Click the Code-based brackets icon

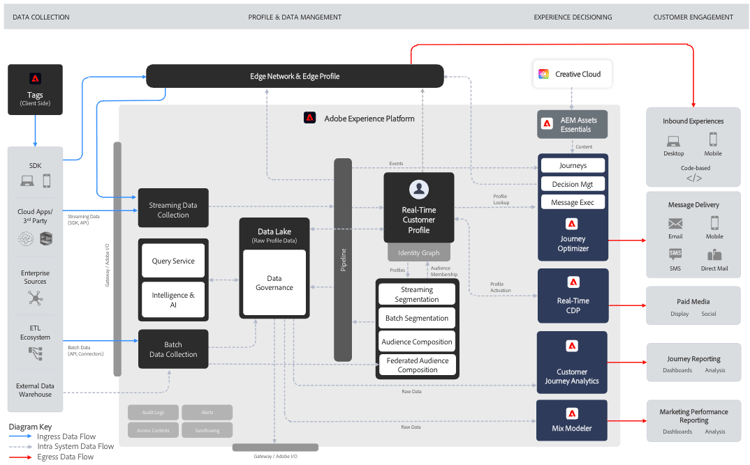click(x=694, y=178)
